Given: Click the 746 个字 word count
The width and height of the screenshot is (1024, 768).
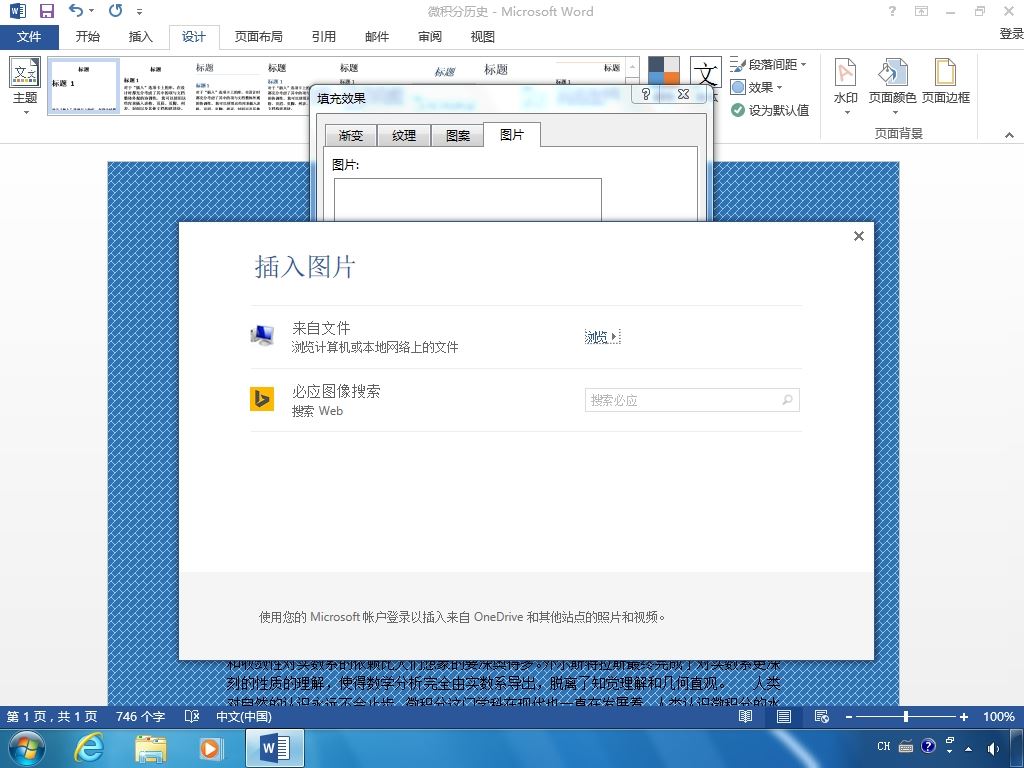Looking at the screenshot, I should 140,716.
